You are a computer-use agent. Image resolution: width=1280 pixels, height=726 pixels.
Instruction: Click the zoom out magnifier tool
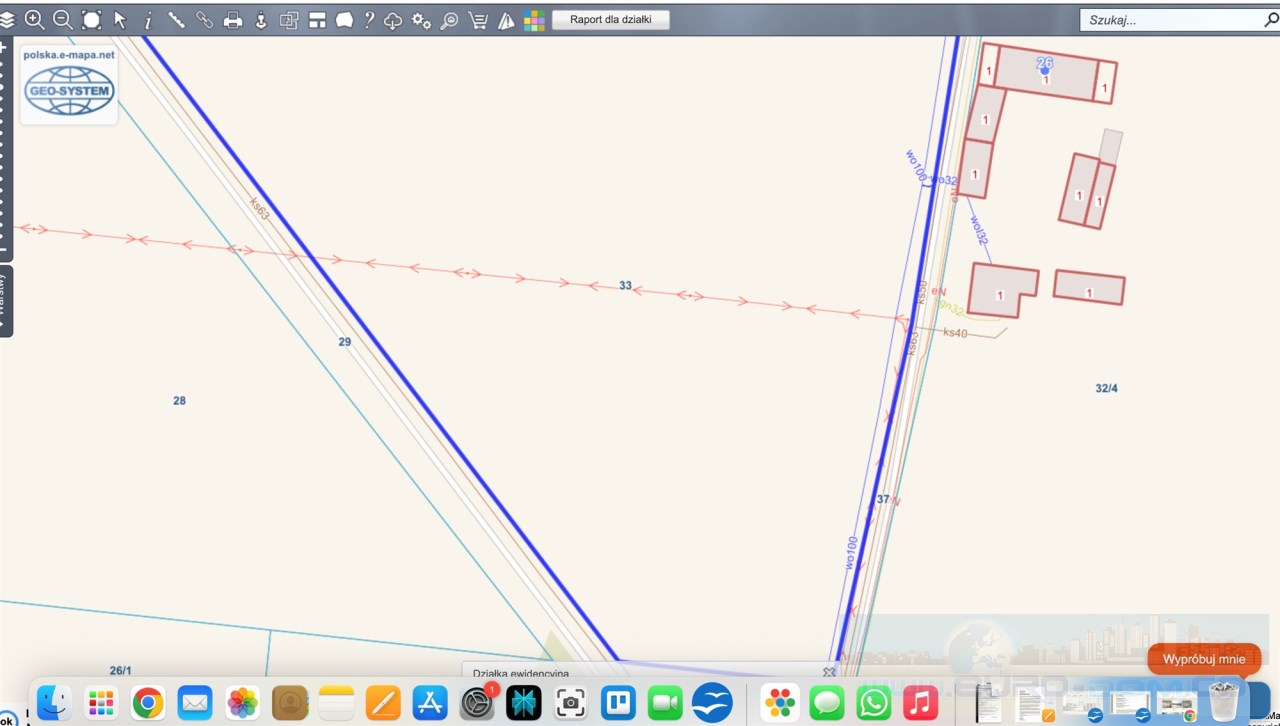coord(62,20)
